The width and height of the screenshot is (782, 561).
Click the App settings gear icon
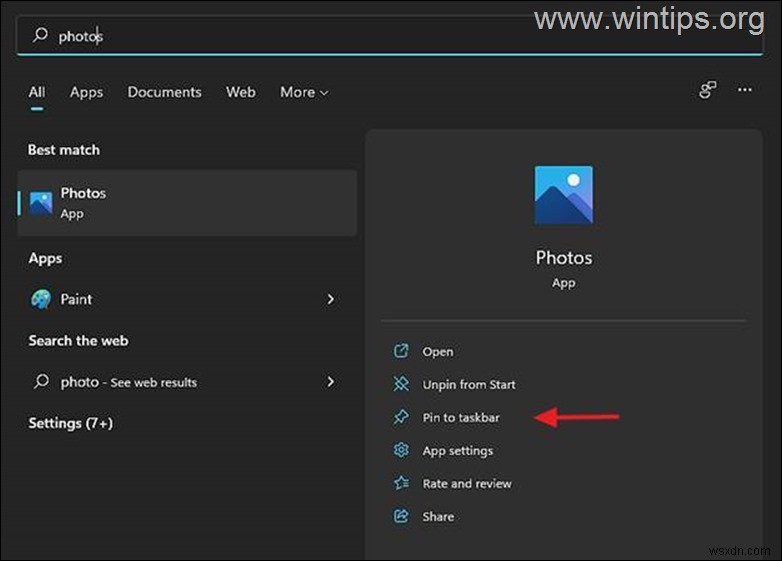(x=401, y=450)
